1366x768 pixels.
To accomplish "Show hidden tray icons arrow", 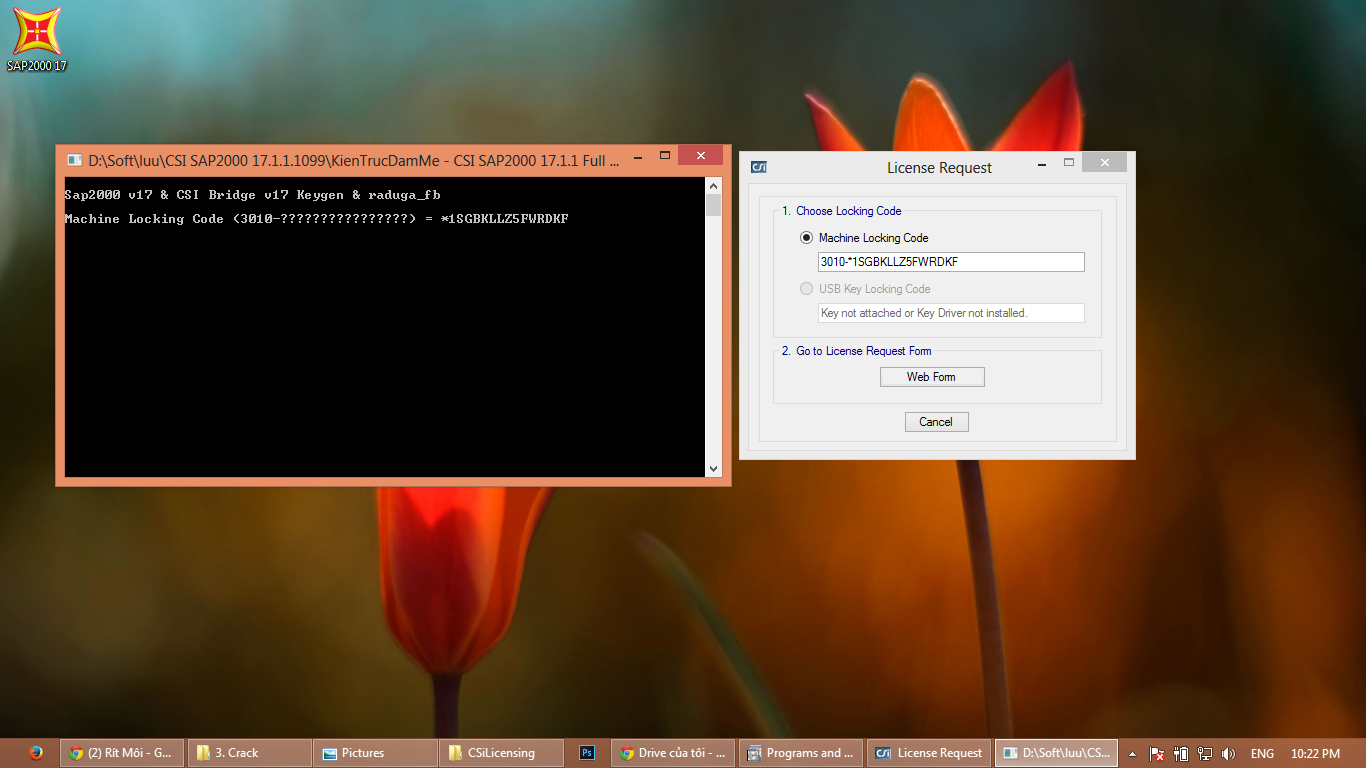I will 1133,754.
